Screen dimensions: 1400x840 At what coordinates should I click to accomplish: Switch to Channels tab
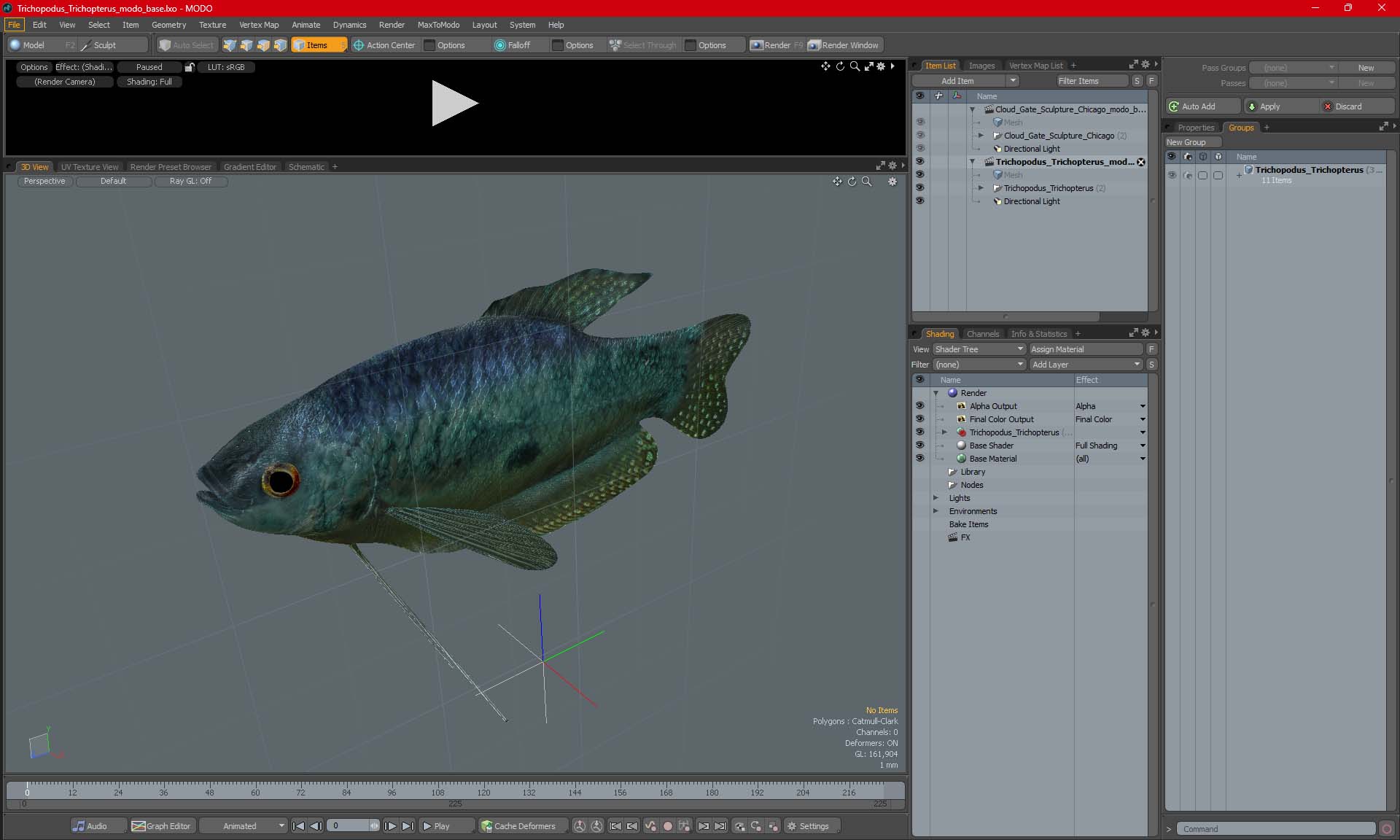tap(982, 334)
